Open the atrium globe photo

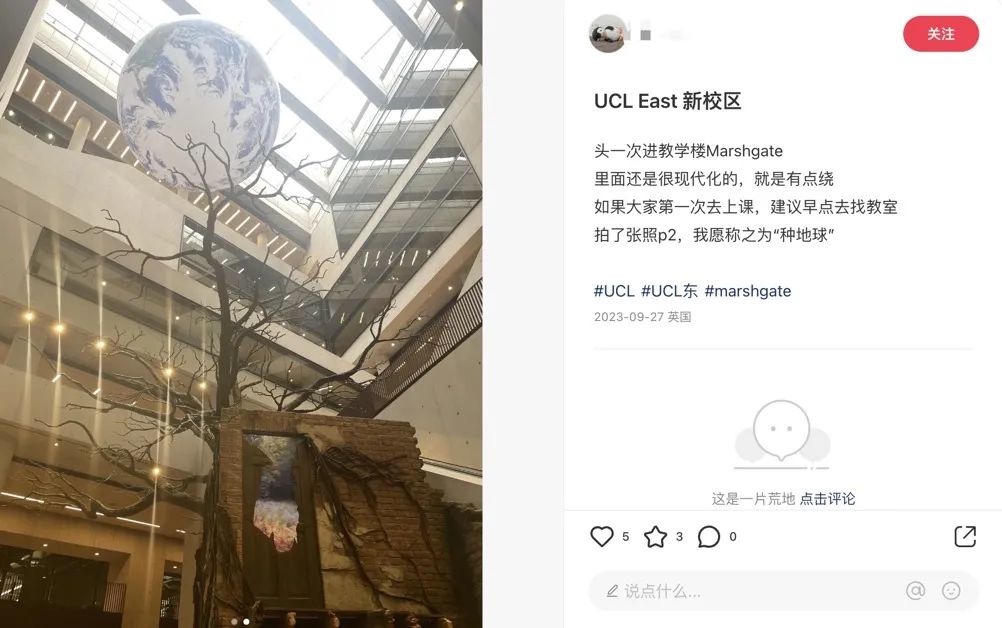(241, 314)
